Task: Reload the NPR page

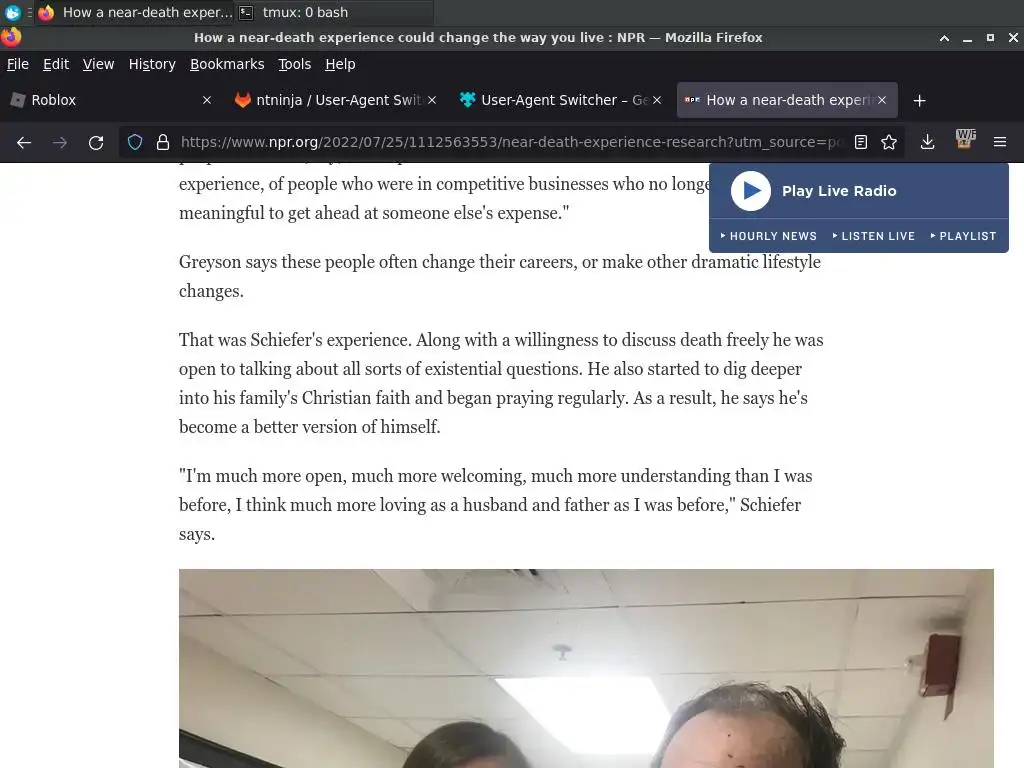Action: (x=96, y=142)
